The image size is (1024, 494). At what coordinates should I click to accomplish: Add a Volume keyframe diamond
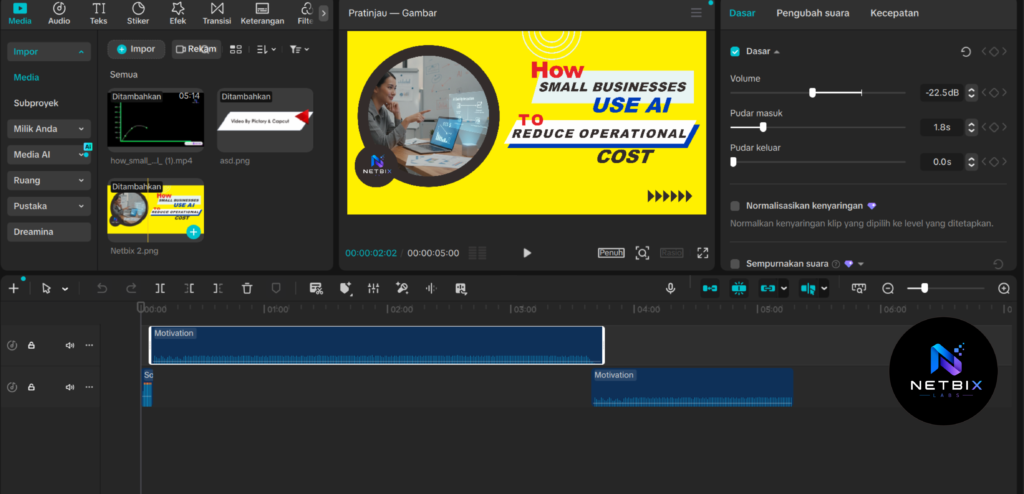click(x=993, y=93)
